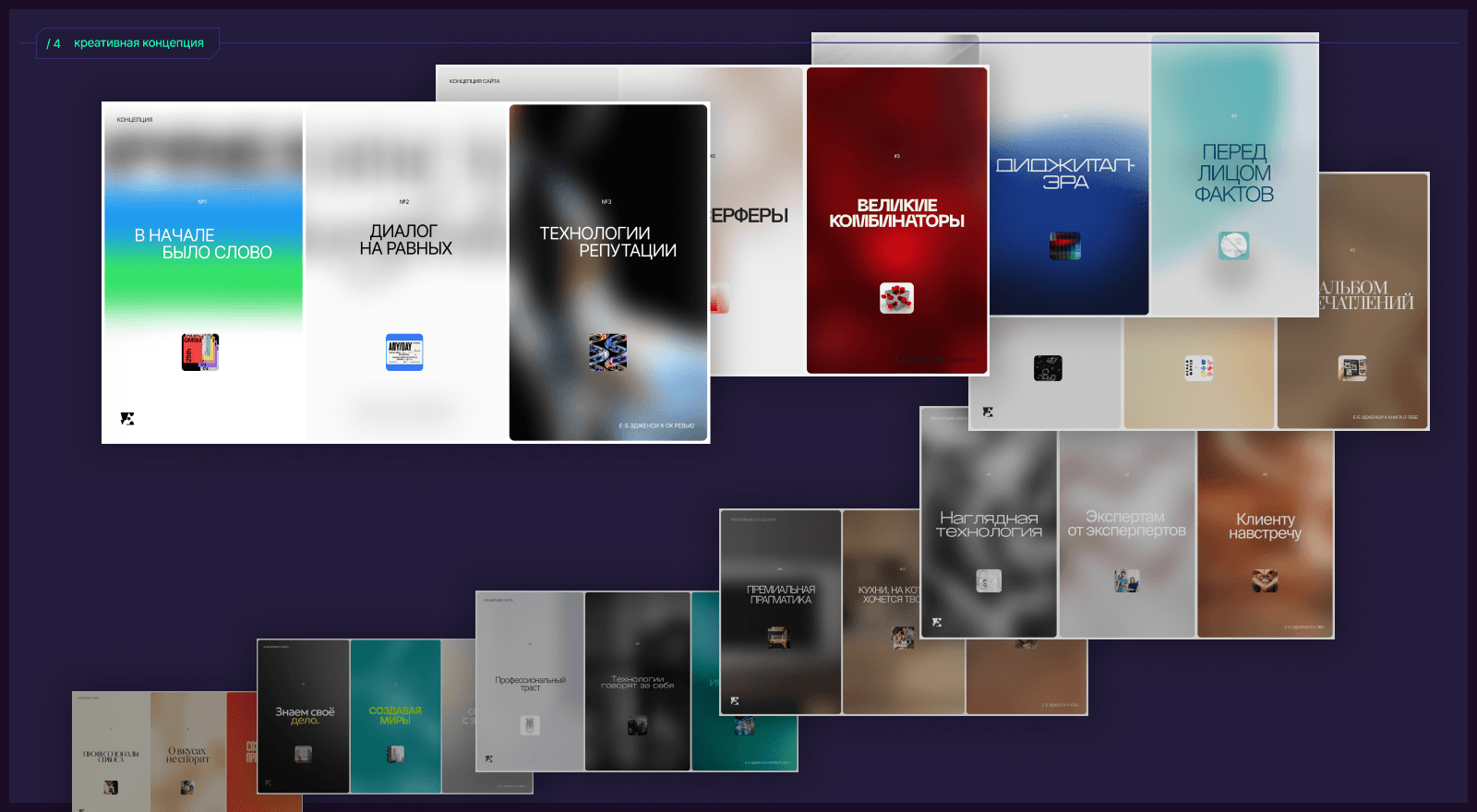Select the blue ANY/DAY icon under 'ДИАЛОГ НА РАВНЫХ'
Screen dimensions: 1477x812
point(404,352)
